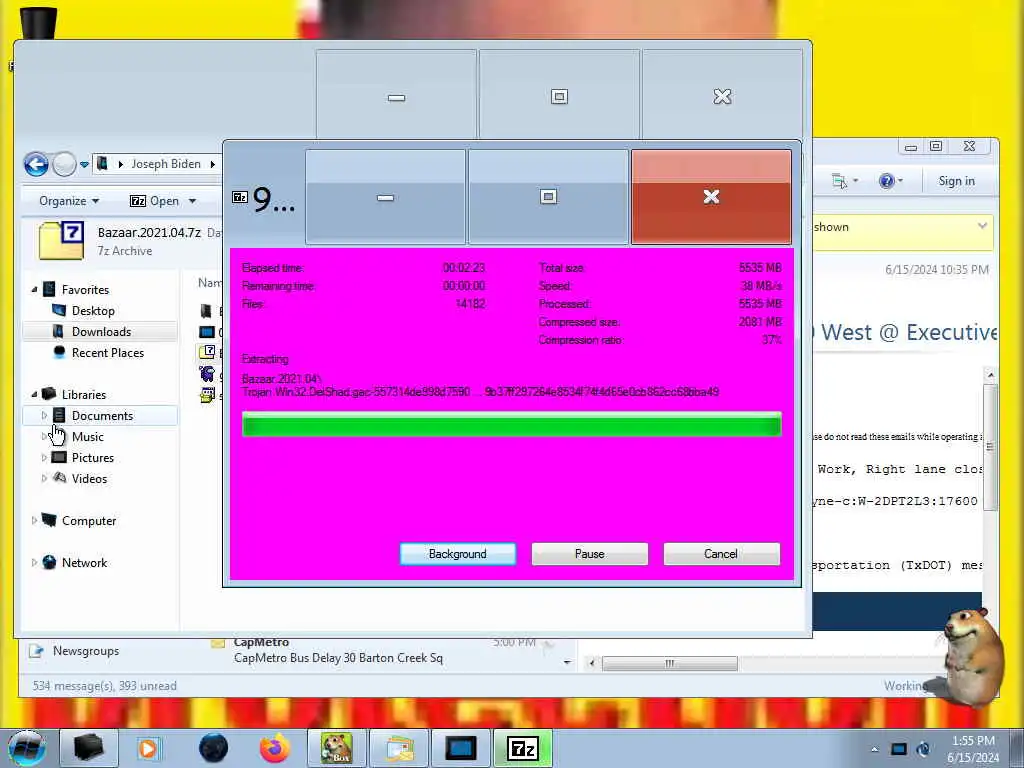
Task: Maximize the 7-Zip extraction dialog
Action: 549,197
